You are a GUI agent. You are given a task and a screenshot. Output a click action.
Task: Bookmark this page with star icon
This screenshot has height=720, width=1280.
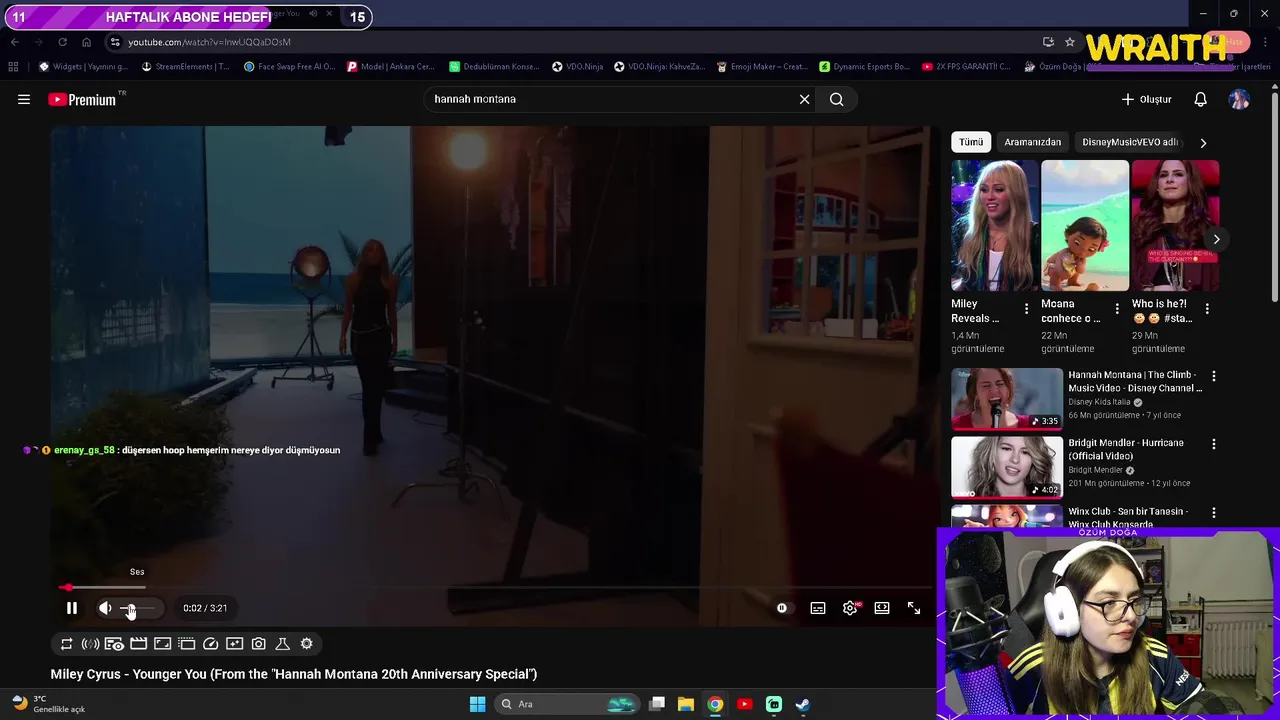tap(1070, 42)
